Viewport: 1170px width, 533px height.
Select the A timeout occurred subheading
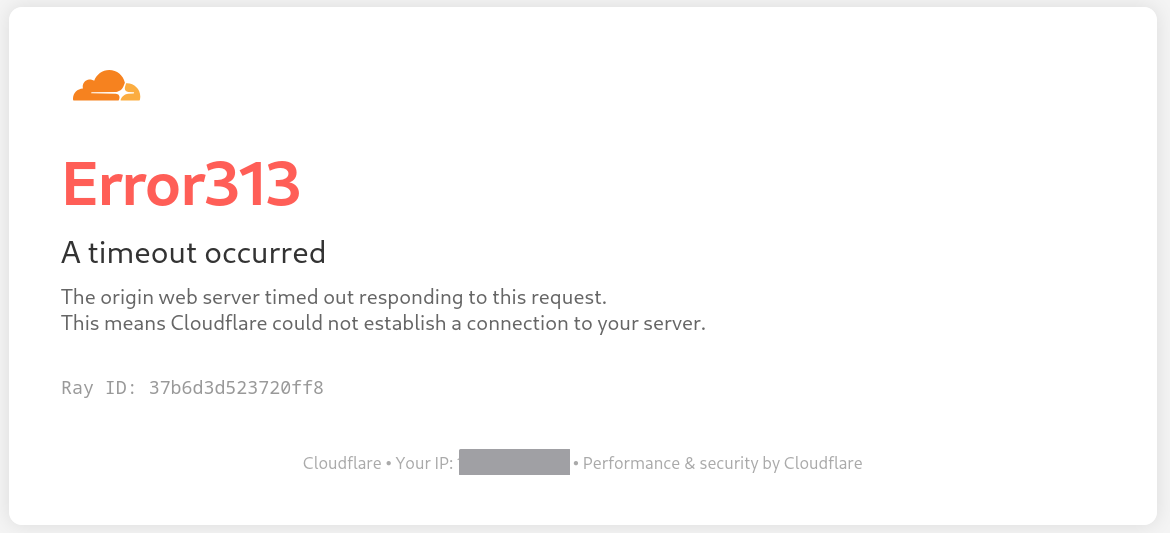tap(193, 253)
